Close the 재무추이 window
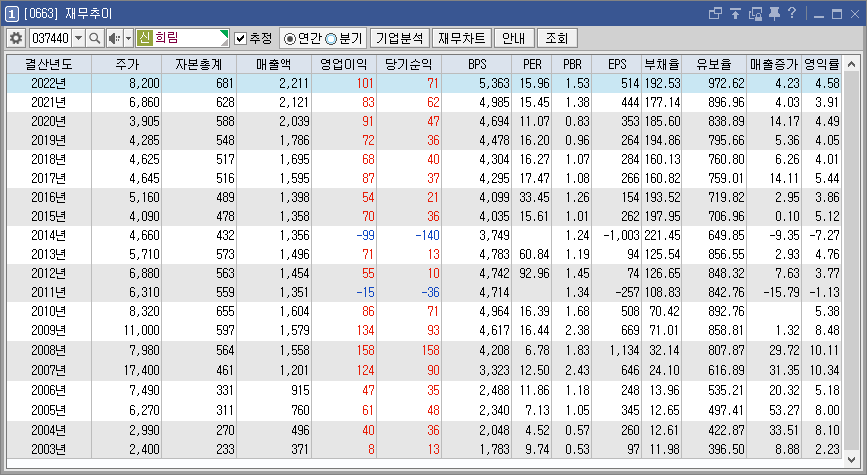This screenshot has height=475, width=867. 855,14
